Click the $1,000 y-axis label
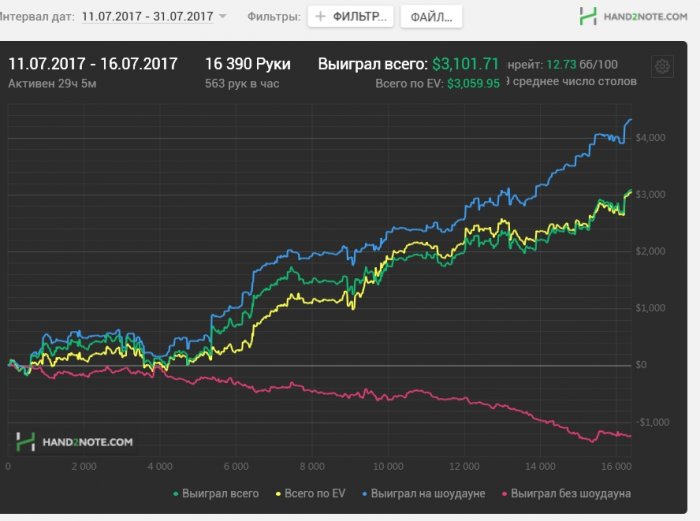The width and height of the screenshot is (700, 521). [650, 308]
